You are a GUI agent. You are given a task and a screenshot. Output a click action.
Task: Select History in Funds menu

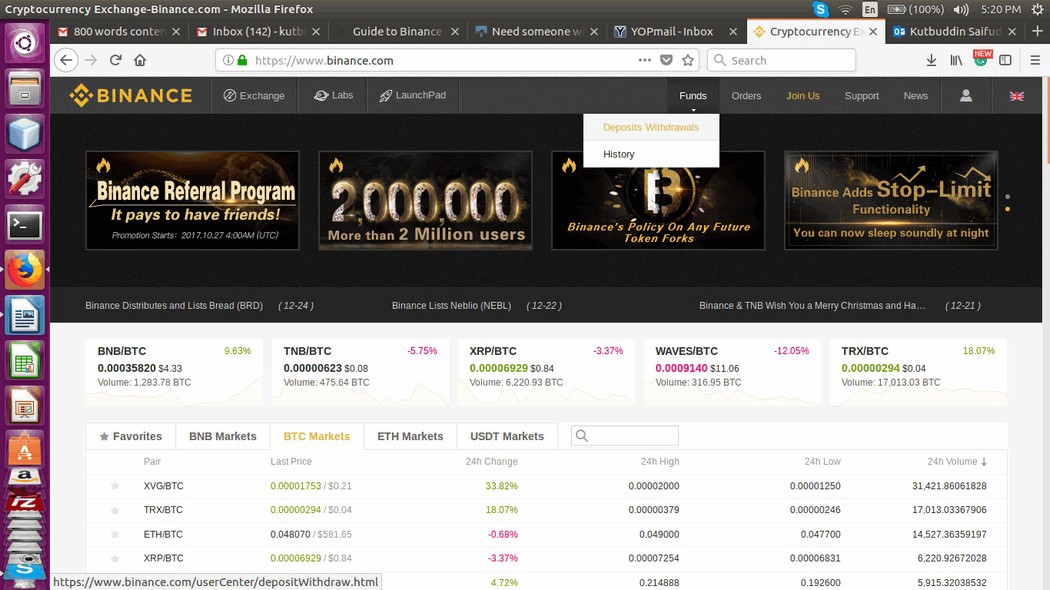(x=651, y=154)
